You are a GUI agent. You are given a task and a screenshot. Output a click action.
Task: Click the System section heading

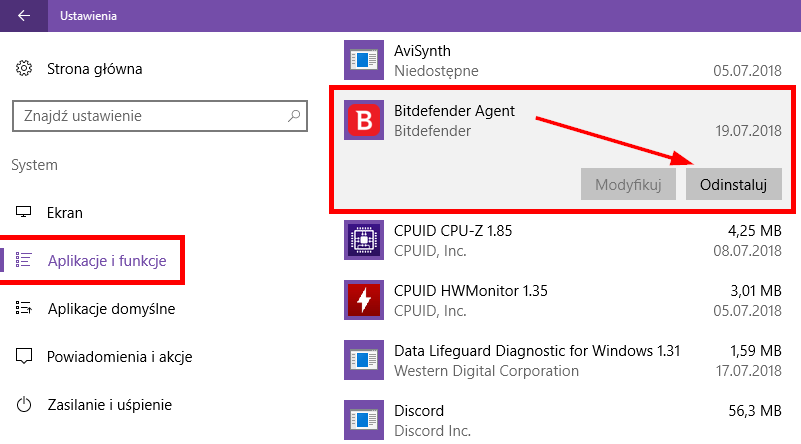pos(34,165)
